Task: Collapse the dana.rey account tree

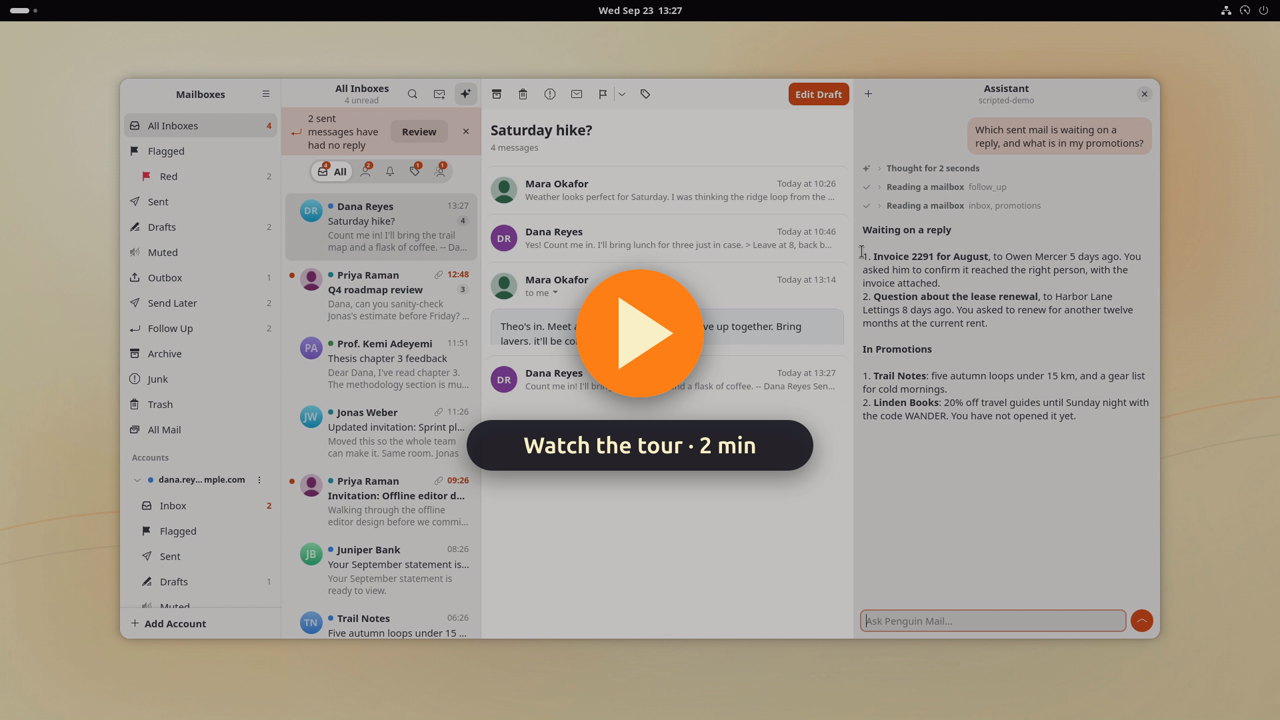Action: (137, 480)
